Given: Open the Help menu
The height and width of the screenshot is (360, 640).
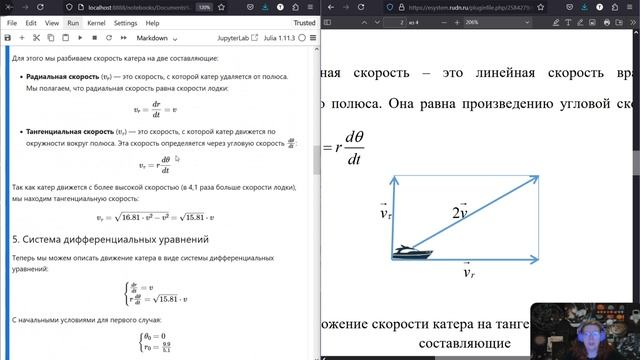Looking at the screenshot, I should tap(152, 23).
